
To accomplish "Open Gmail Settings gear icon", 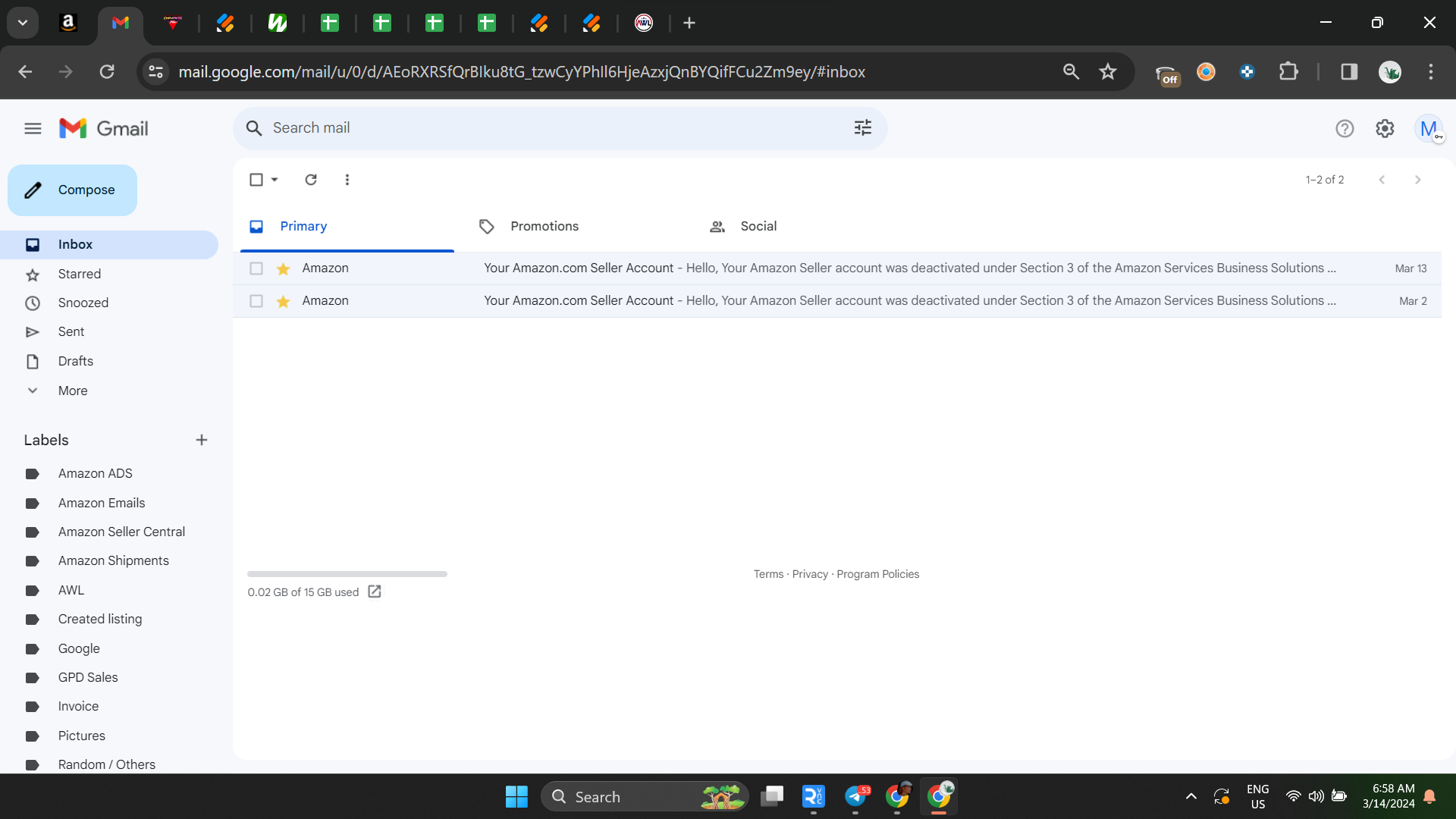I will click(x=1385, y=129).
